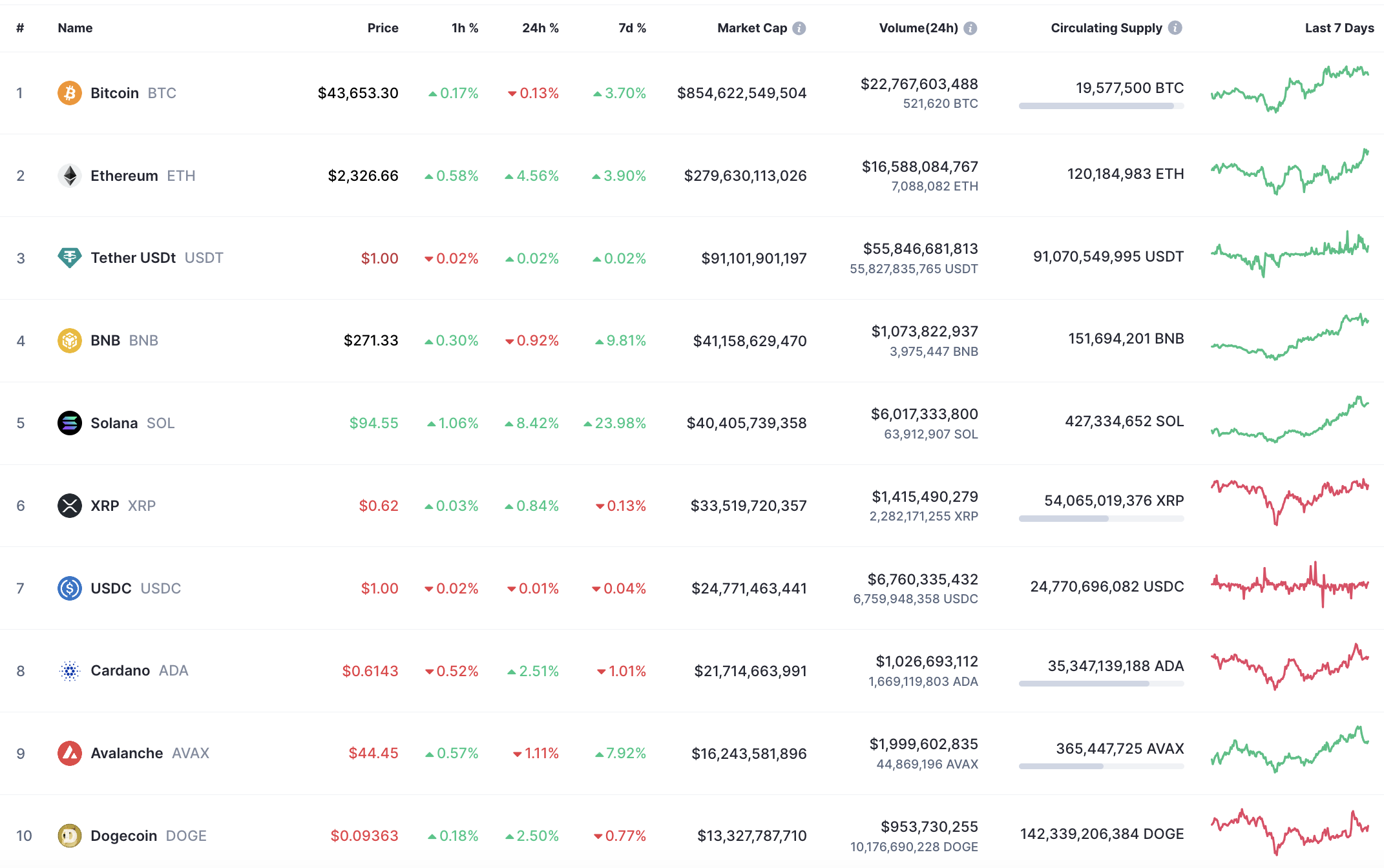Open the Market Cap info tooltip icon
The image size is (1384, 868).
coord(799,28)
